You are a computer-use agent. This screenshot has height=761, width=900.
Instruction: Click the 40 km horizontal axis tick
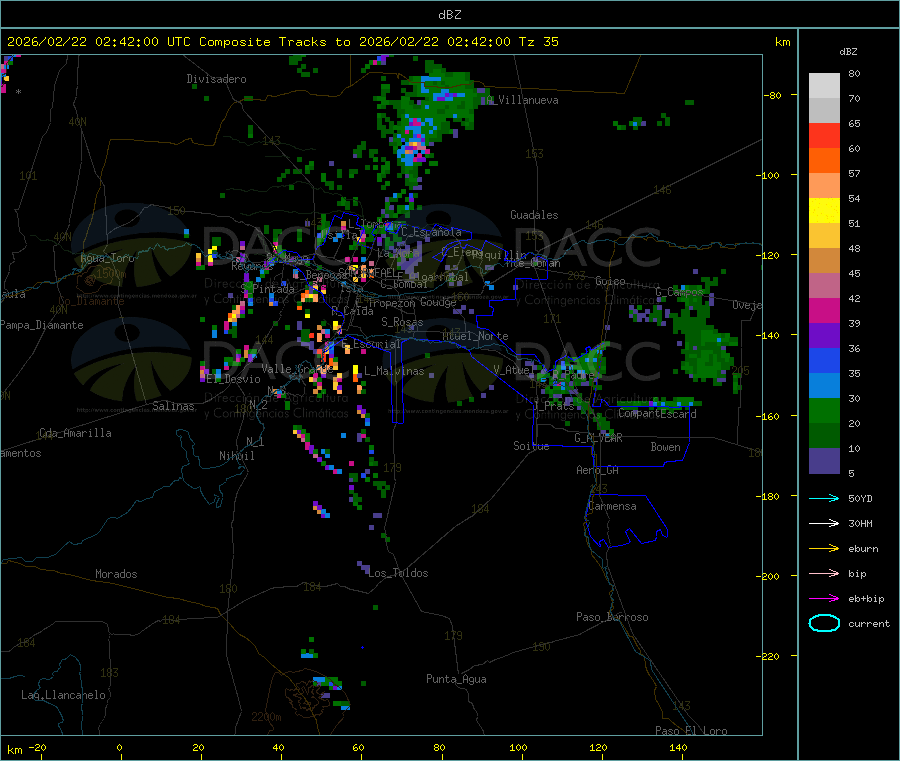278,747
